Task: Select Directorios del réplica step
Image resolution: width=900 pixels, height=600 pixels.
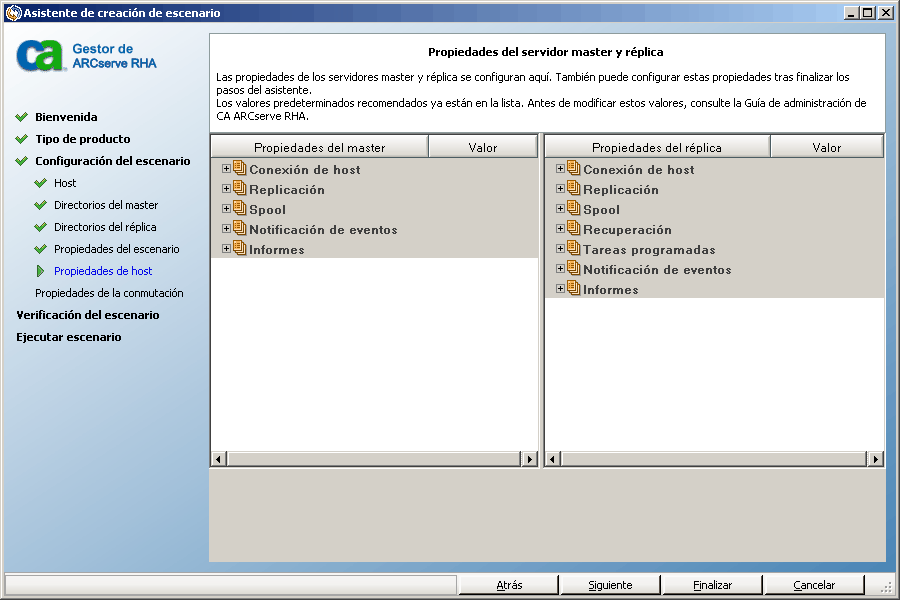Action: [105, 227]
